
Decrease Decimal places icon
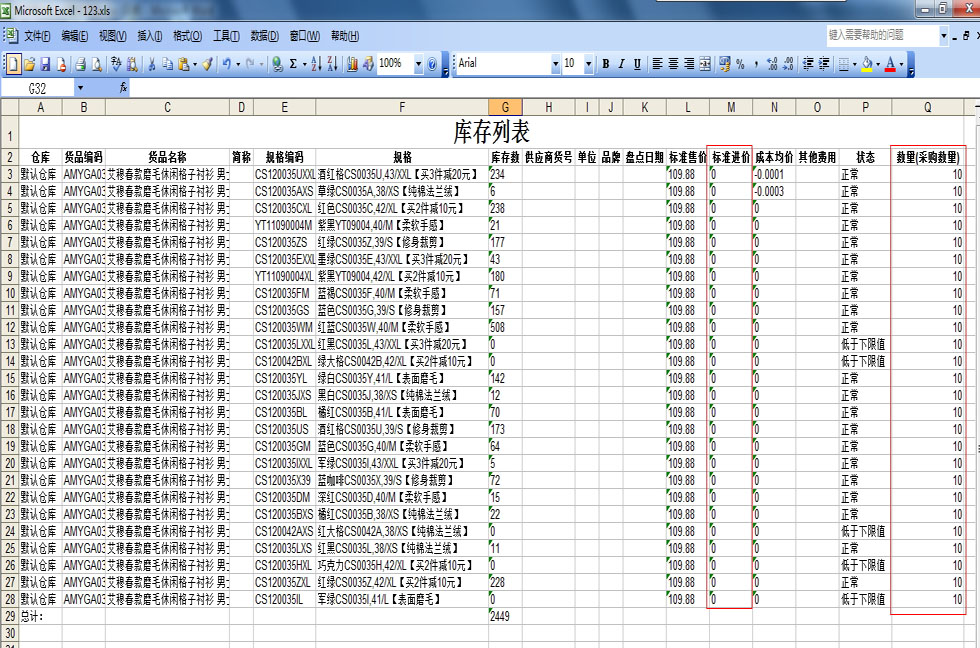pyautogui.click(x=788, y=64)
